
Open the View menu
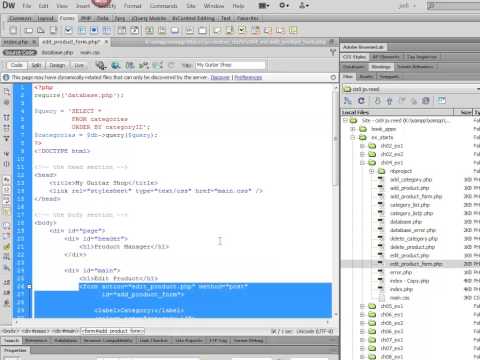[x=62, y=6]
